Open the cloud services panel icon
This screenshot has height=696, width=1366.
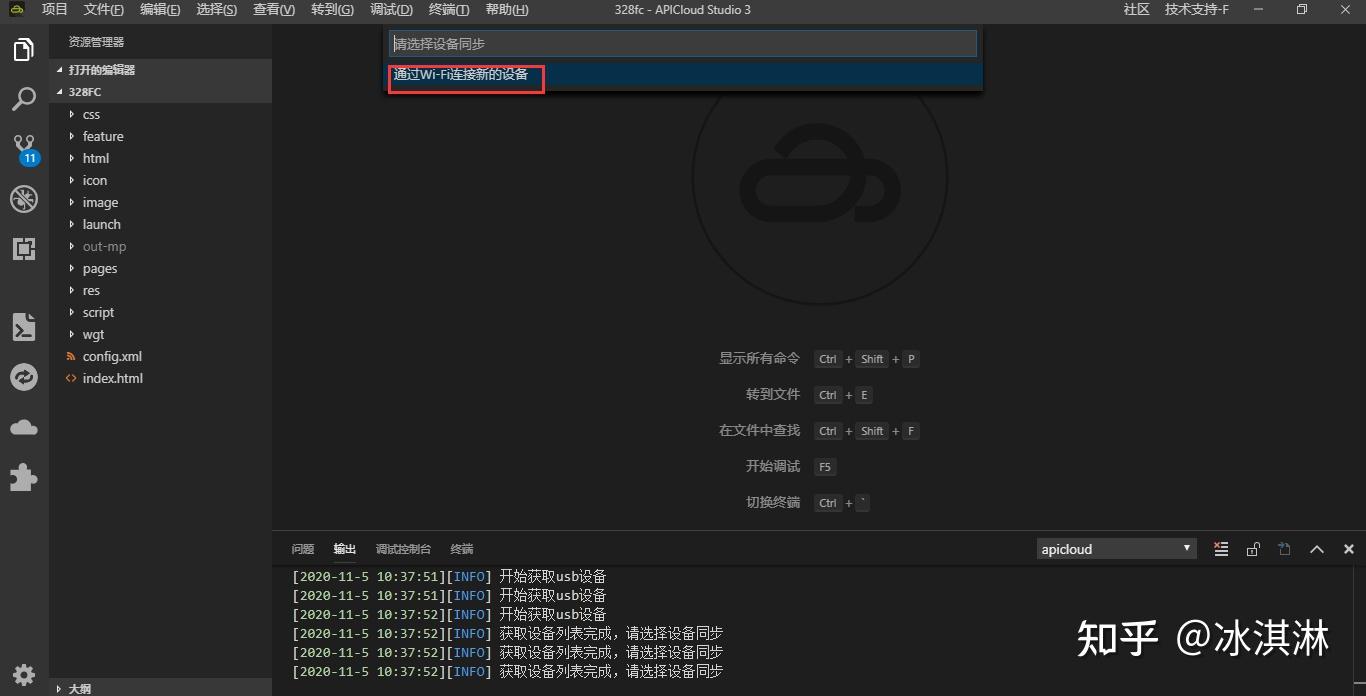pos(24,427)
